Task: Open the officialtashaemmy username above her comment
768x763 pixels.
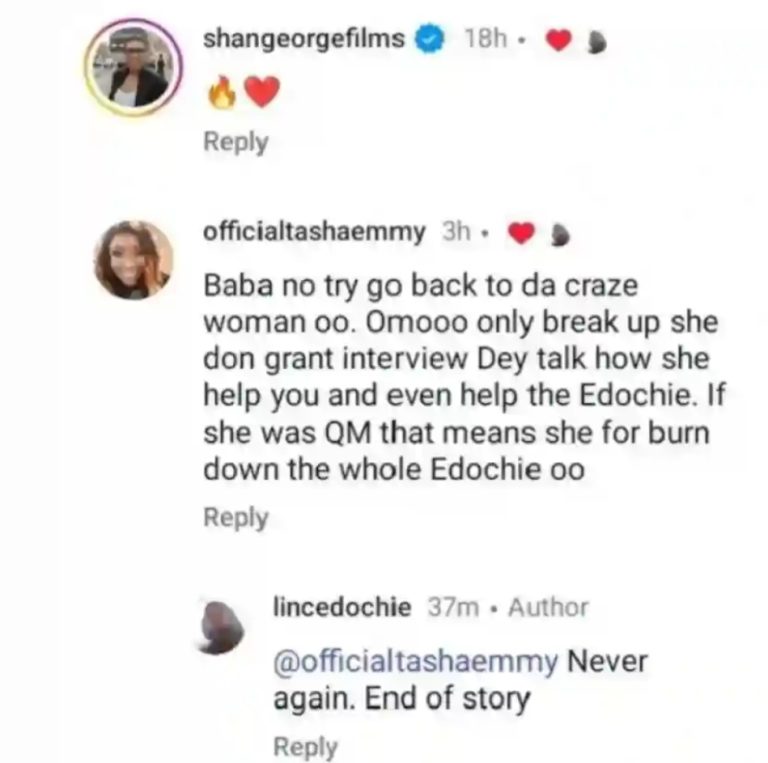Action: point(315,232)
